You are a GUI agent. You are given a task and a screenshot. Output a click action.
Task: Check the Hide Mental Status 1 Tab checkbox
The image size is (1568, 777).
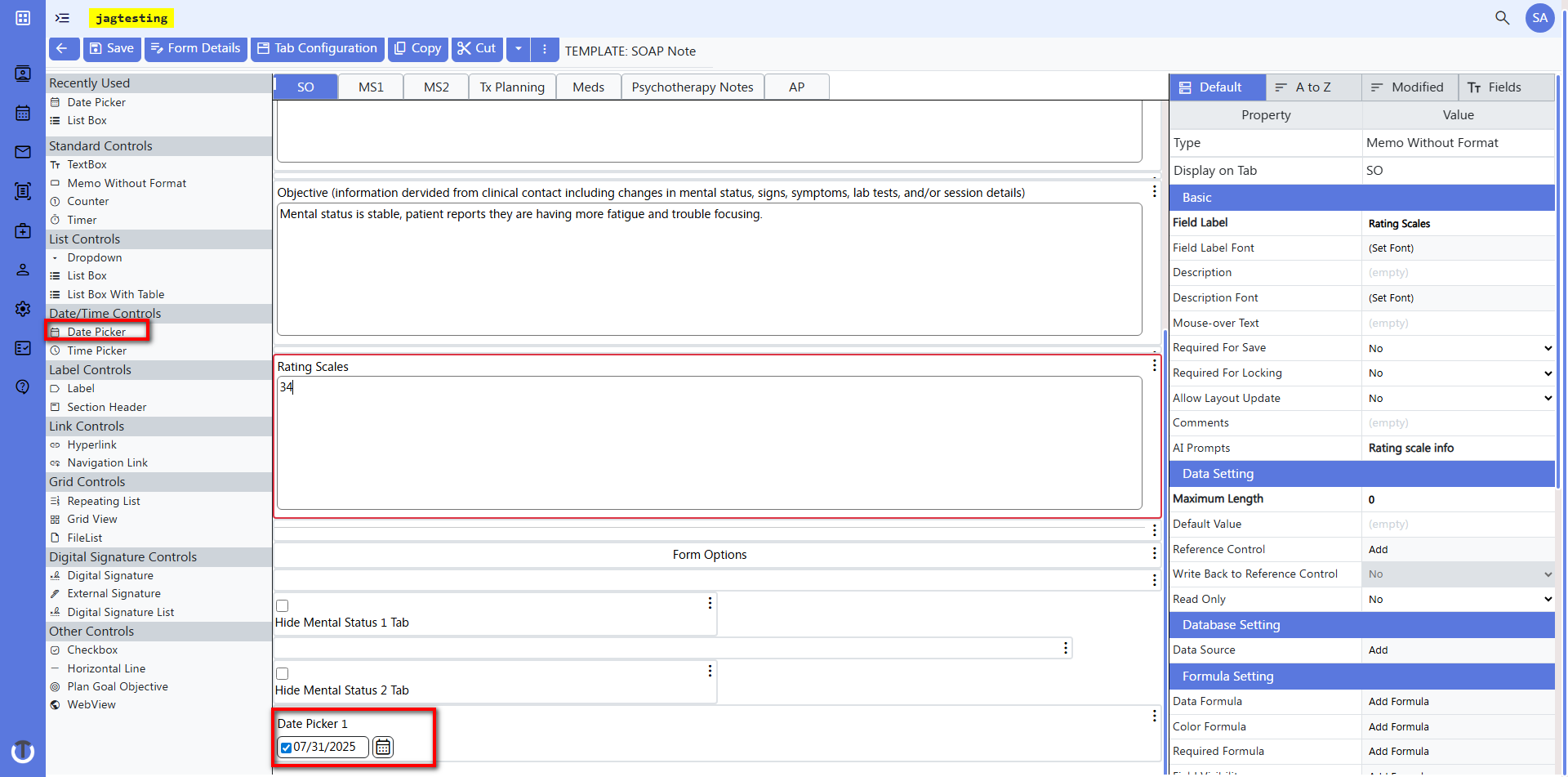[x=282, y=605]
